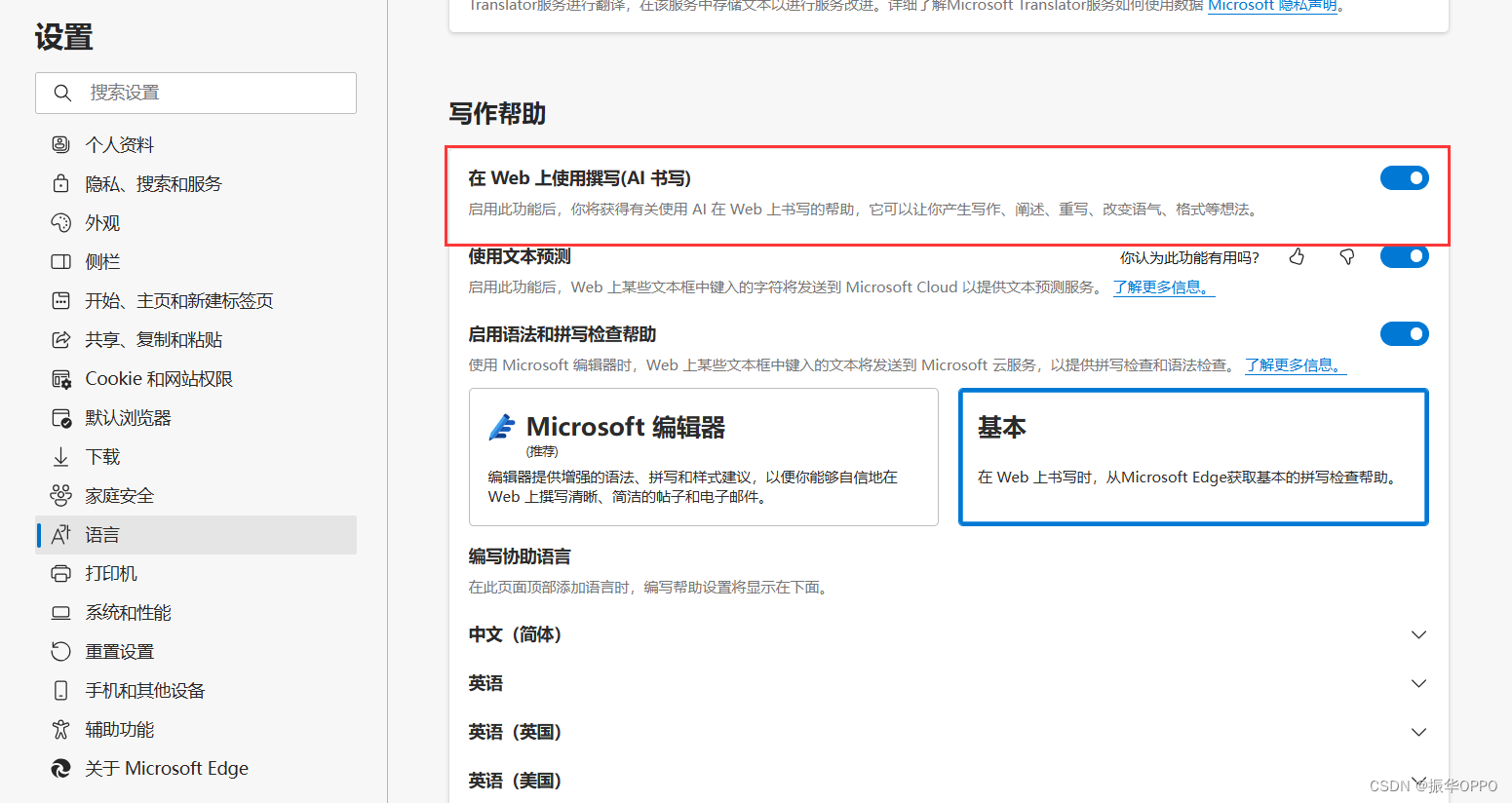Click the family icon beside 家庭安全
The height and width of the screenshot is (803, 1512).
click(60, 495)
